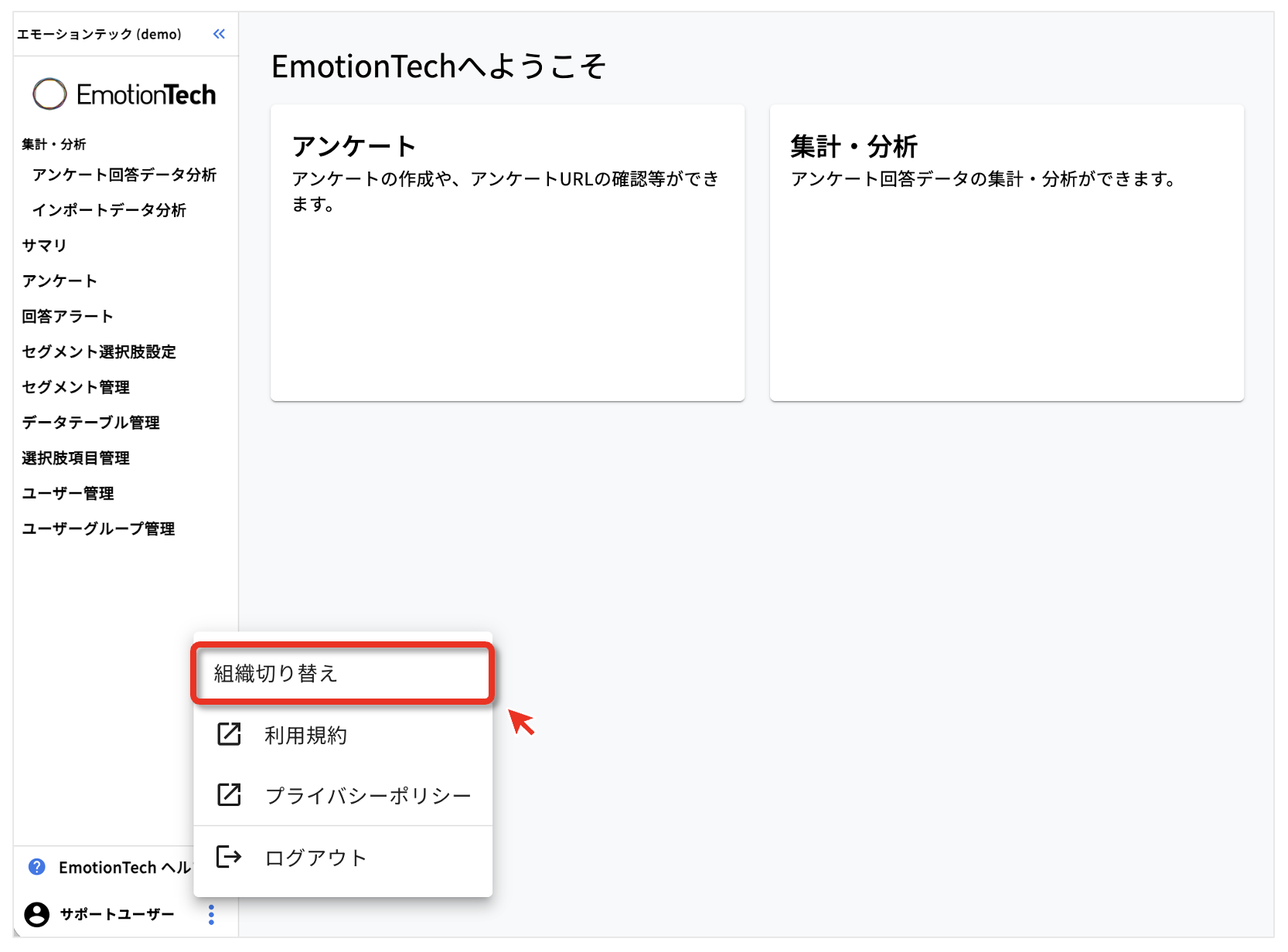The width and height of the screenshot is (1288, 952).
Task: Click the 集計・分析 welcome card
Action: (1007, 253)
